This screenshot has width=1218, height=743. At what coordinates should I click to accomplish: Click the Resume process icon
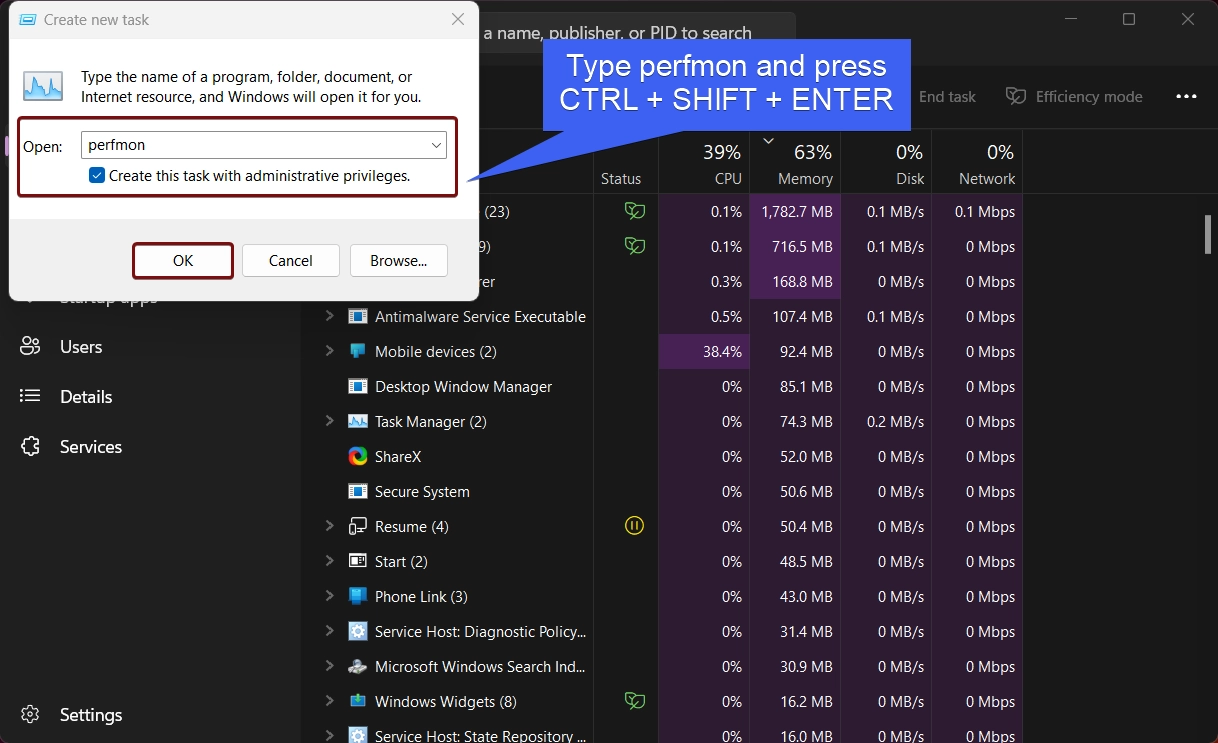point(357,526)
